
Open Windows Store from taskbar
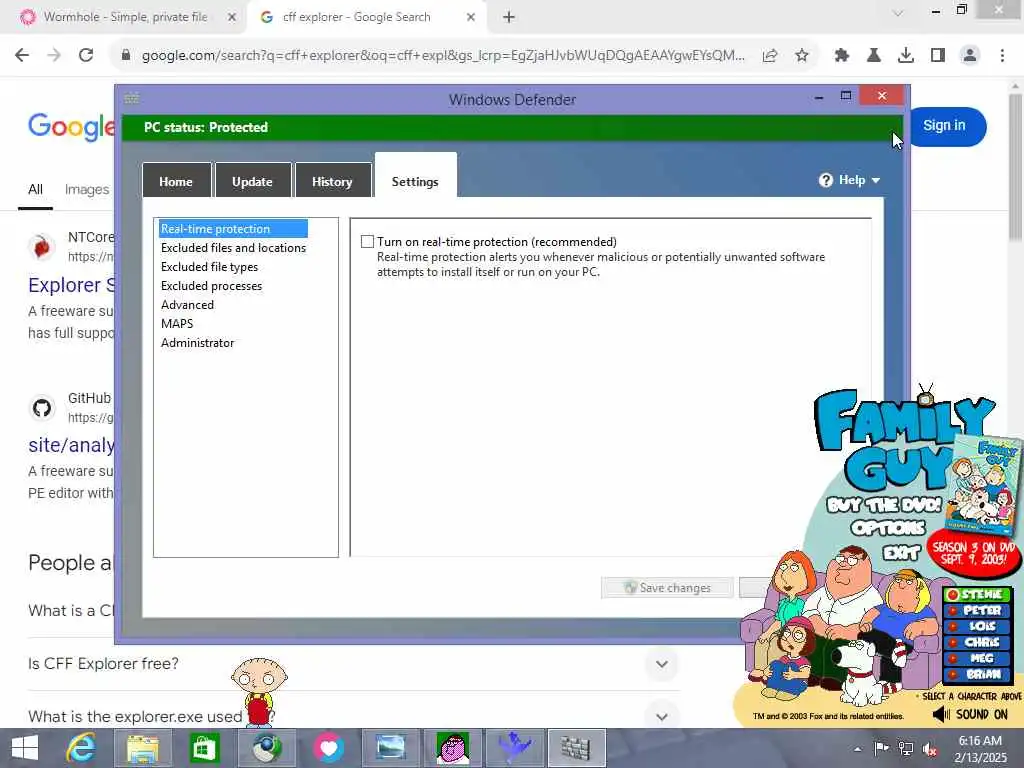pyautogui.click(x=204, y=748)
